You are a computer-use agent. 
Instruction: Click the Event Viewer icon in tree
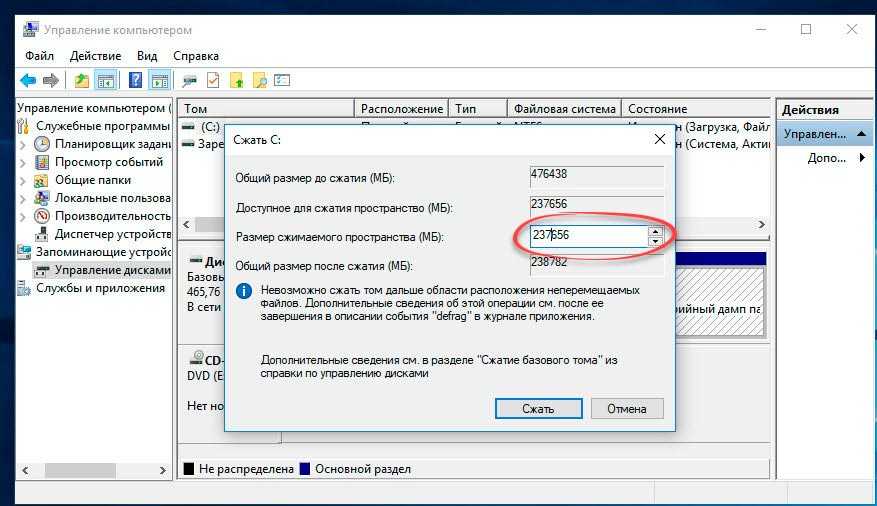41,162
